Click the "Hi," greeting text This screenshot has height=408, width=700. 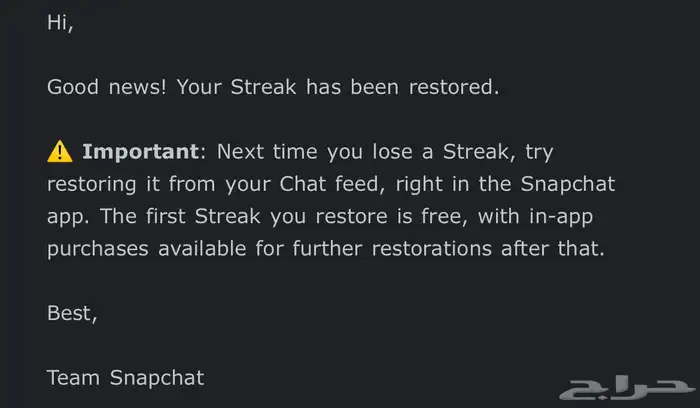[x=60, y=22]
